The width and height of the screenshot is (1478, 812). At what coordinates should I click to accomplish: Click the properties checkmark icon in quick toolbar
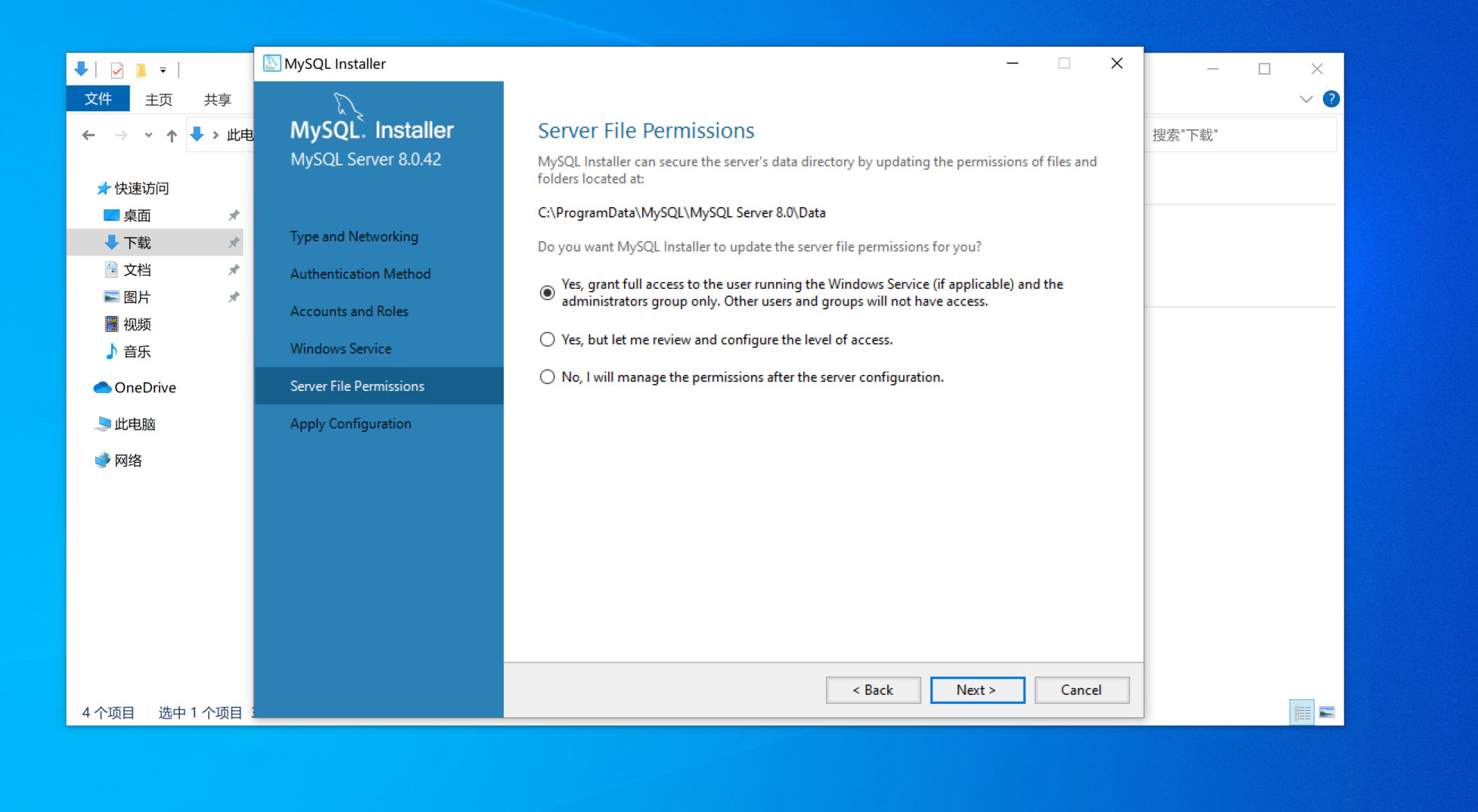point(116,70)
